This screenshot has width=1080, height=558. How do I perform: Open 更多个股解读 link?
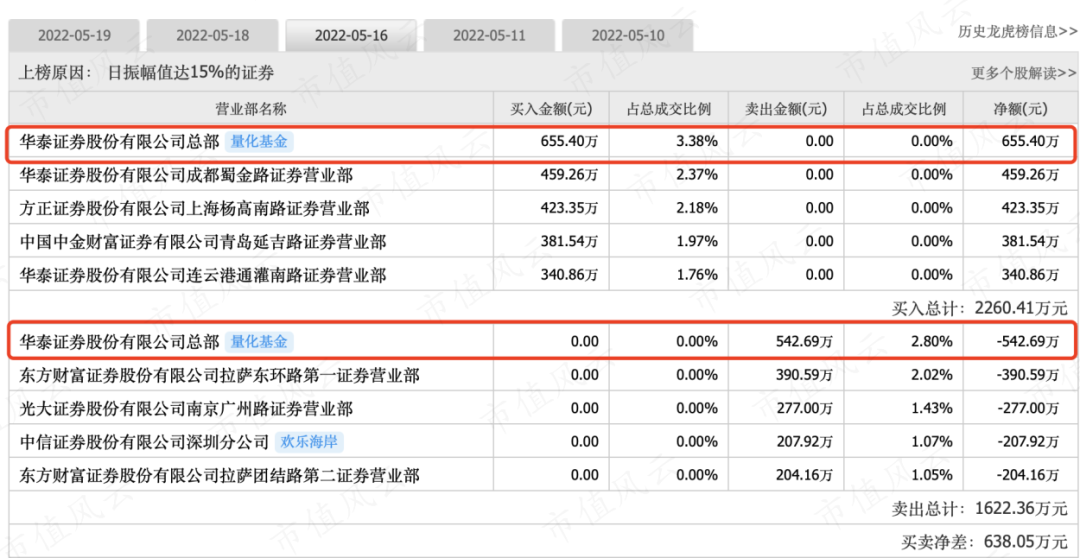1024,73
